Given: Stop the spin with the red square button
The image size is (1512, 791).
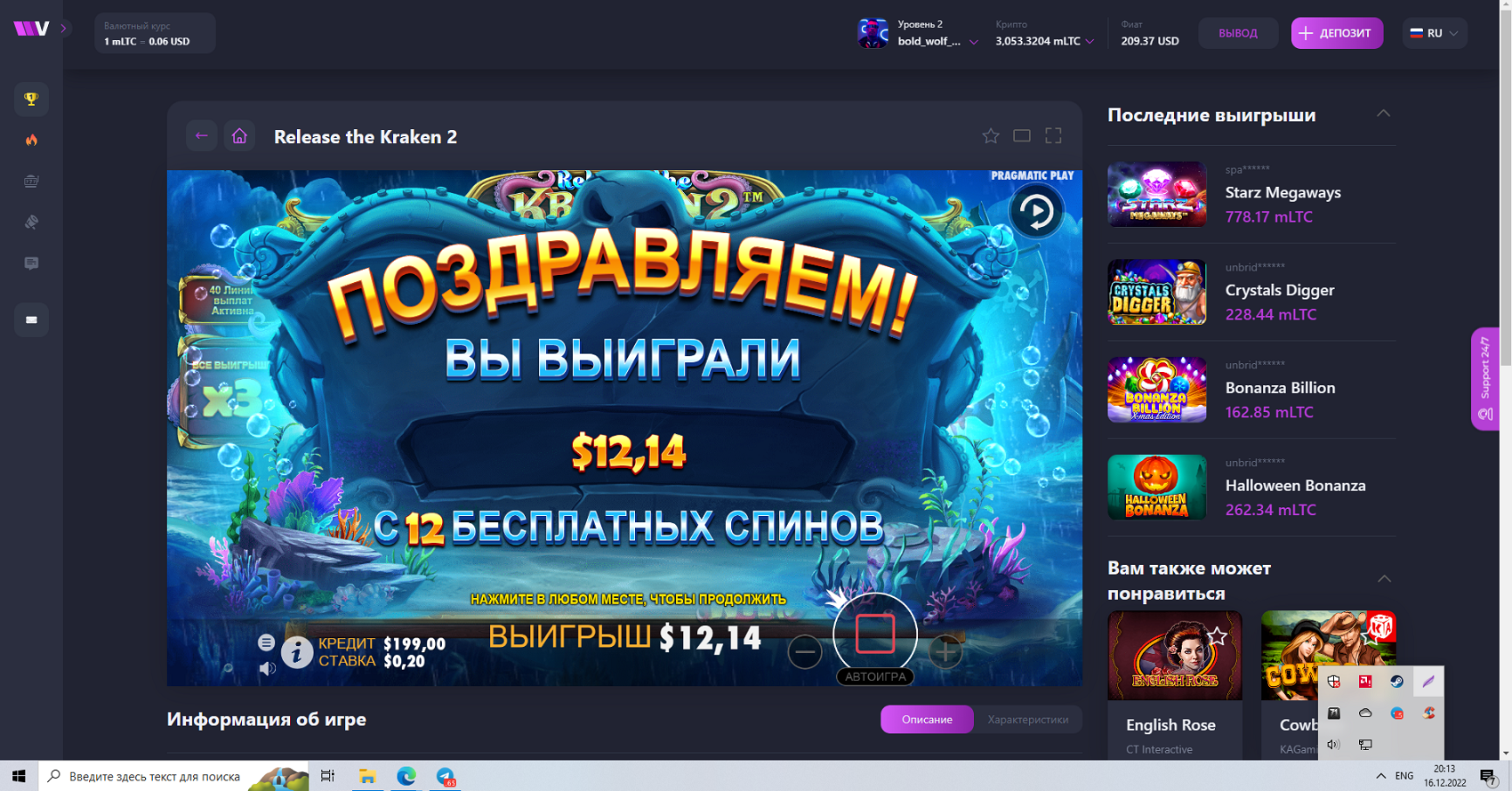Looking at the screenshot, I should [875, 634].
